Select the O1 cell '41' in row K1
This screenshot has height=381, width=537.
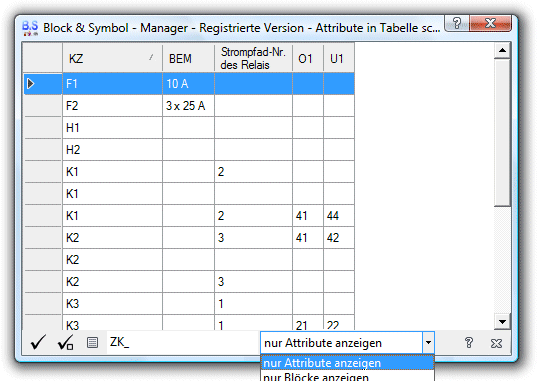(x=308, y=216)
